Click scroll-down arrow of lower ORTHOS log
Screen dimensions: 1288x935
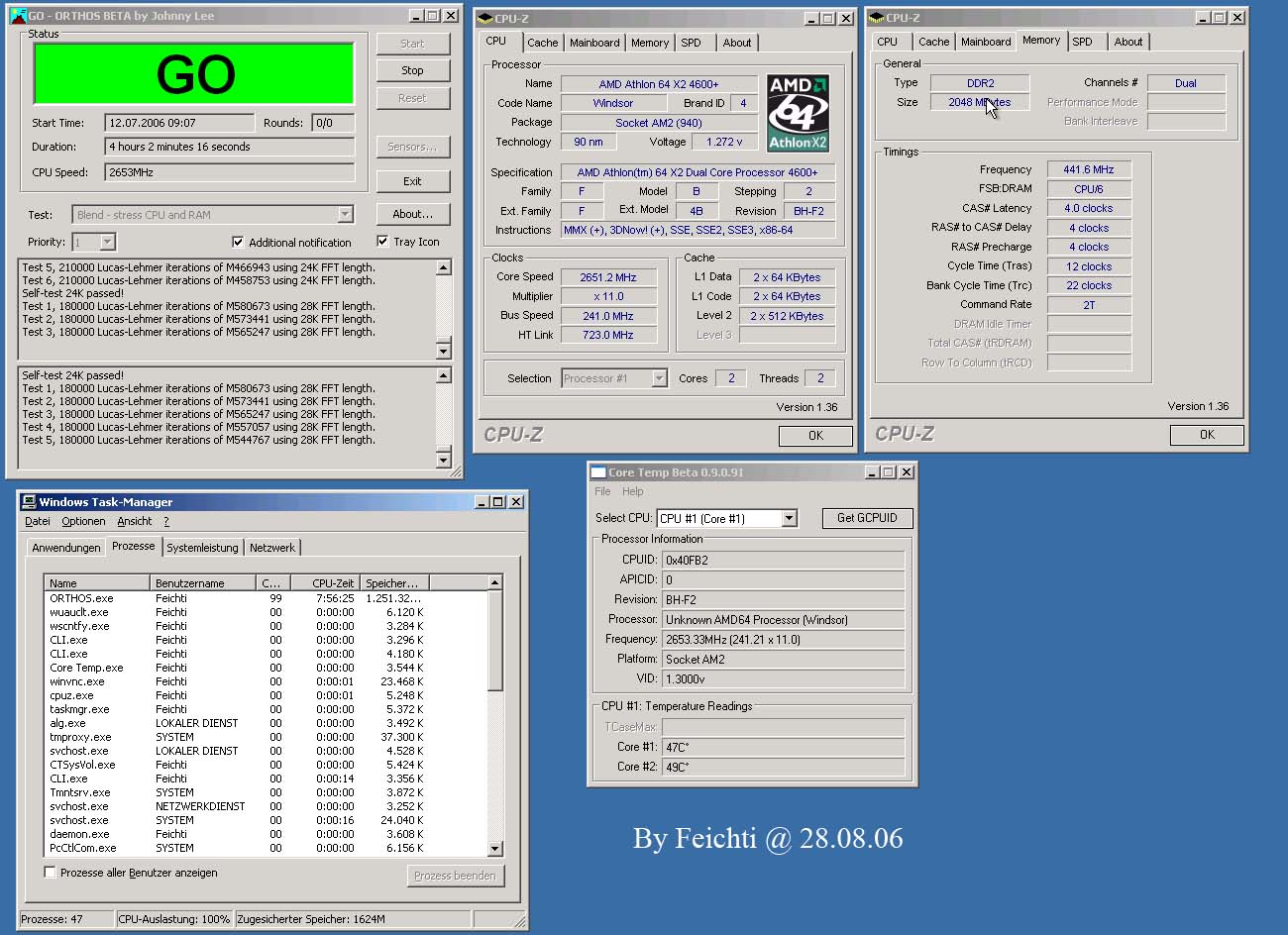click(443, 459)
